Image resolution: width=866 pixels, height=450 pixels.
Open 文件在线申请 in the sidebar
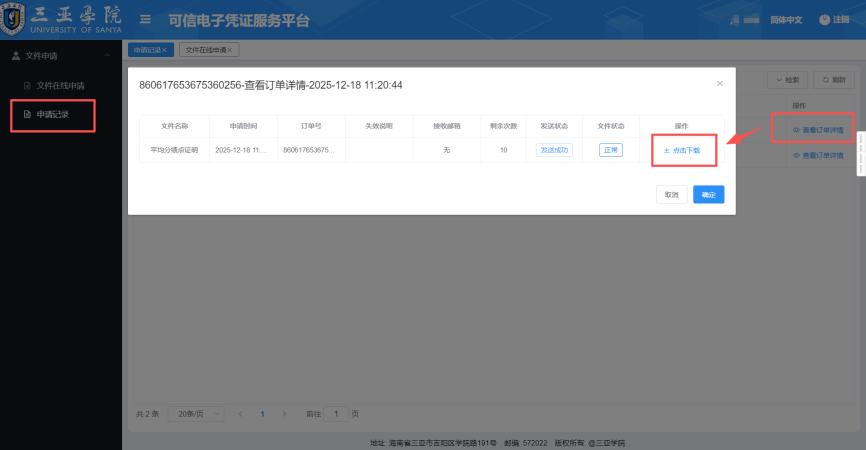60,86
